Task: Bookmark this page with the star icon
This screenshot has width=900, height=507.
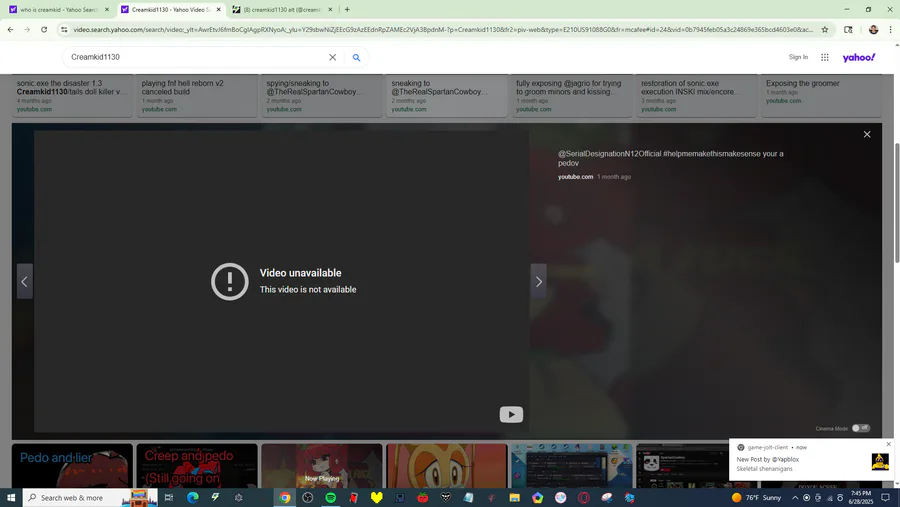Action: click(x=825, y=29)
